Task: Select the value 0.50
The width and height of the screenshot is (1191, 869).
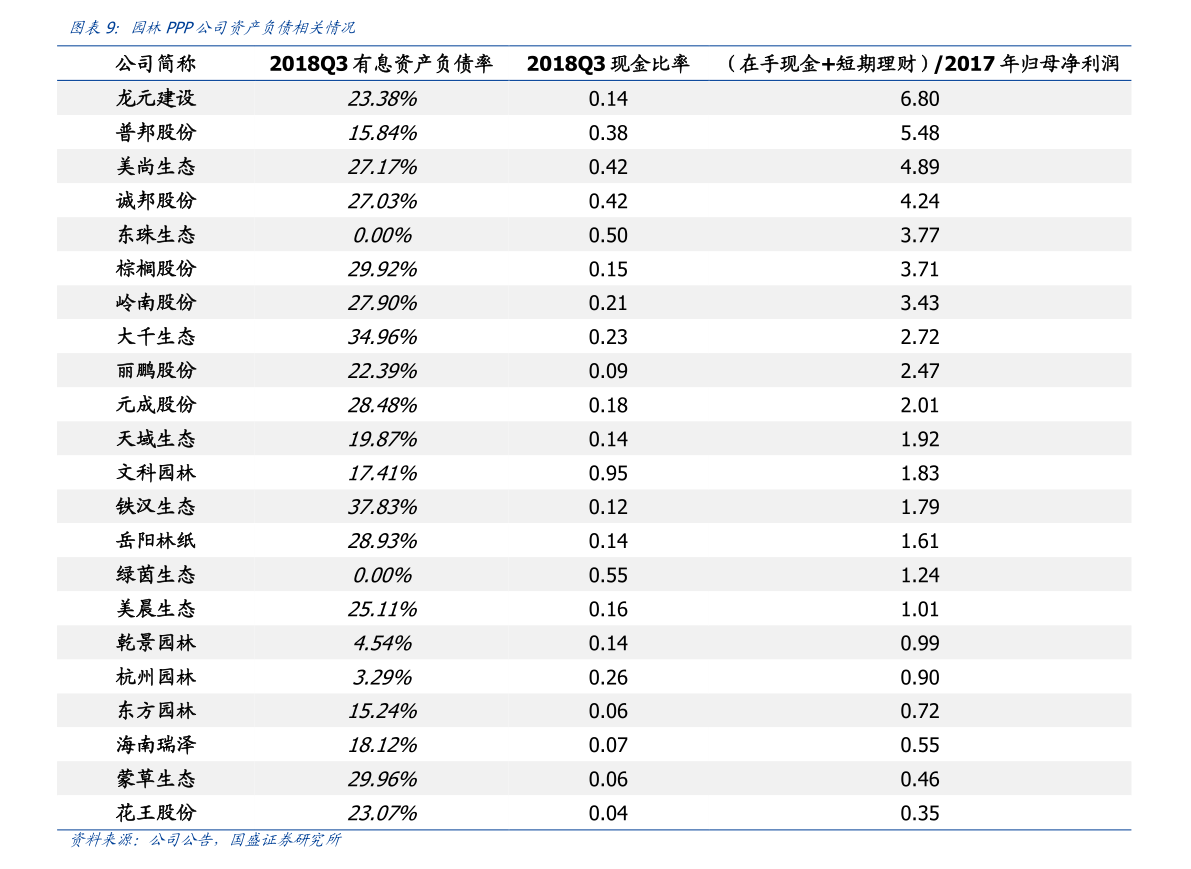Action: point(608,235)
